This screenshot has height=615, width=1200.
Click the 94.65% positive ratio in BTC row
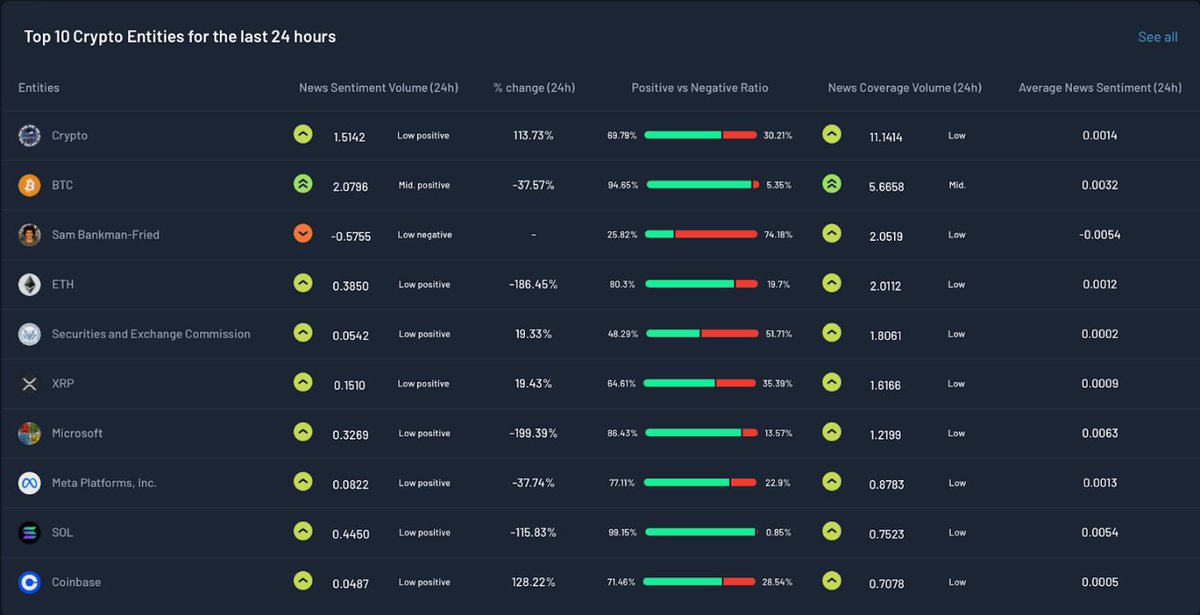(623, 185)
